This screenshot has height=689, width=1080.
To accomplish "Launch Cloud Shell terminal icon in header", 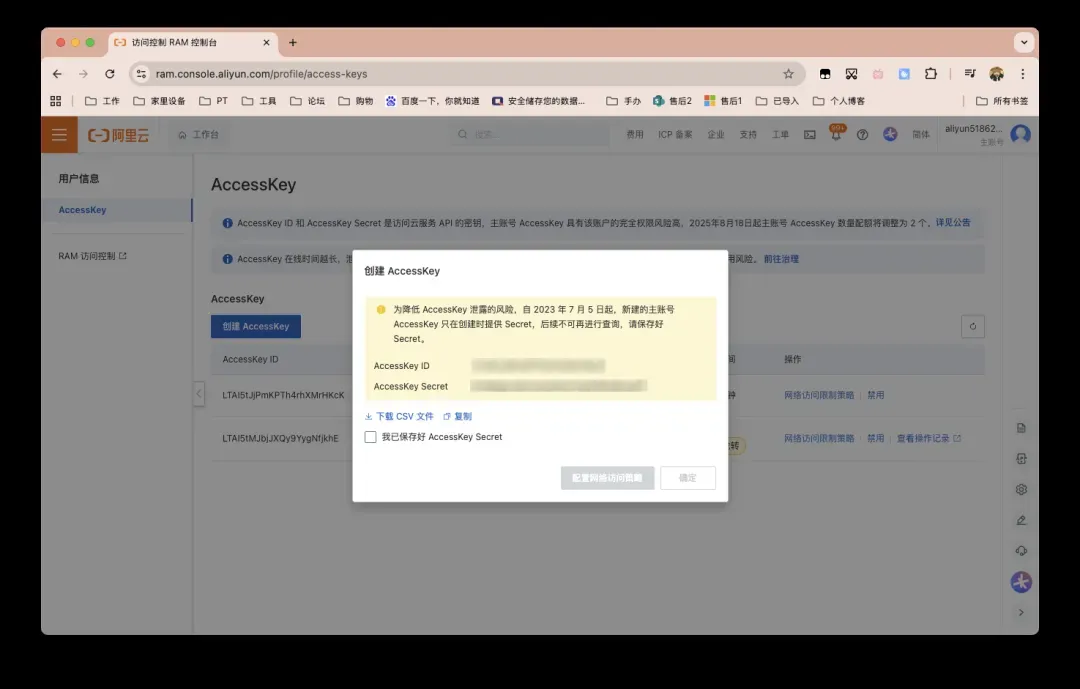I will [810, 135].
